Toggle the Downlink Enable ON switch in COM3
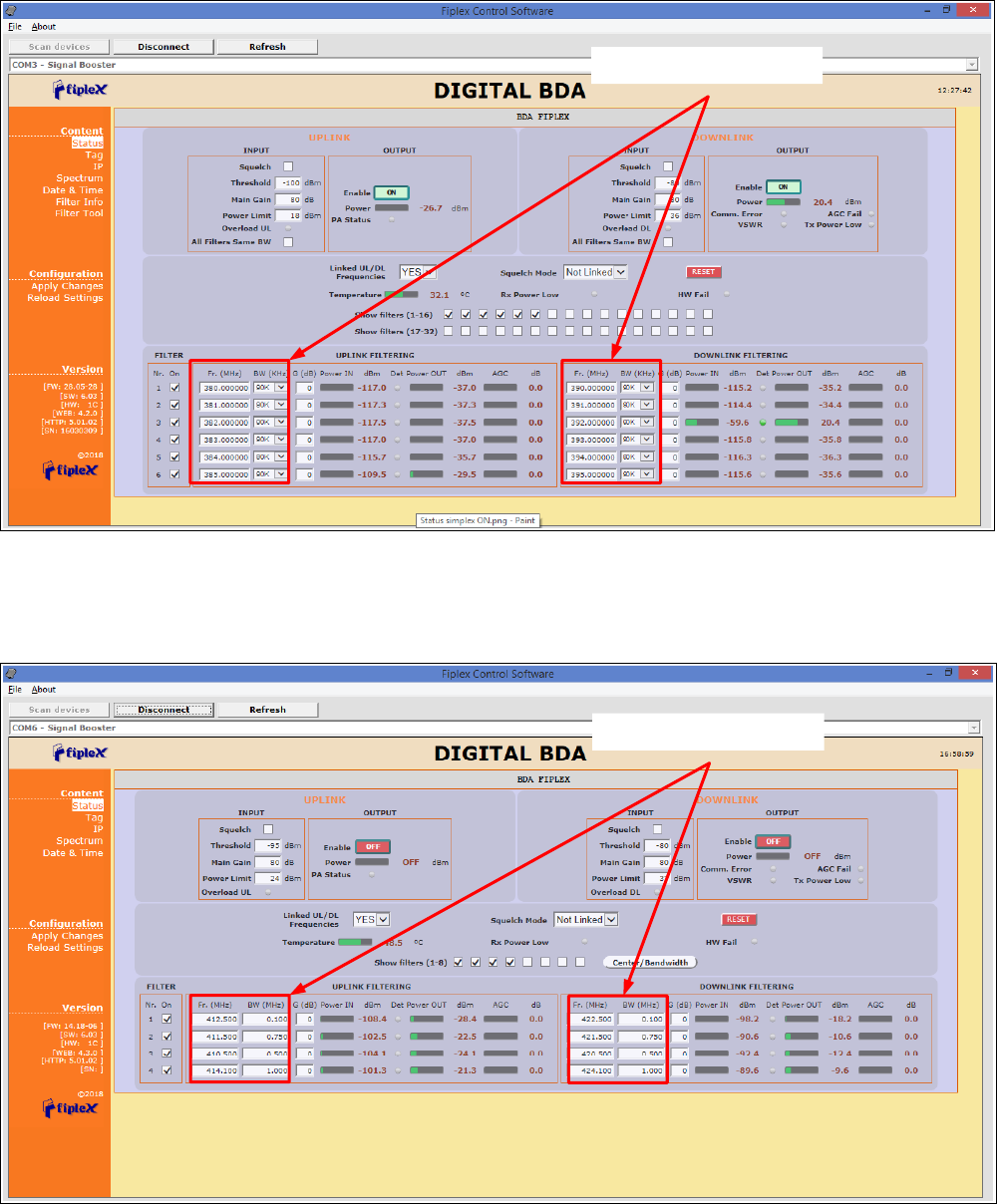 point(784,186)
